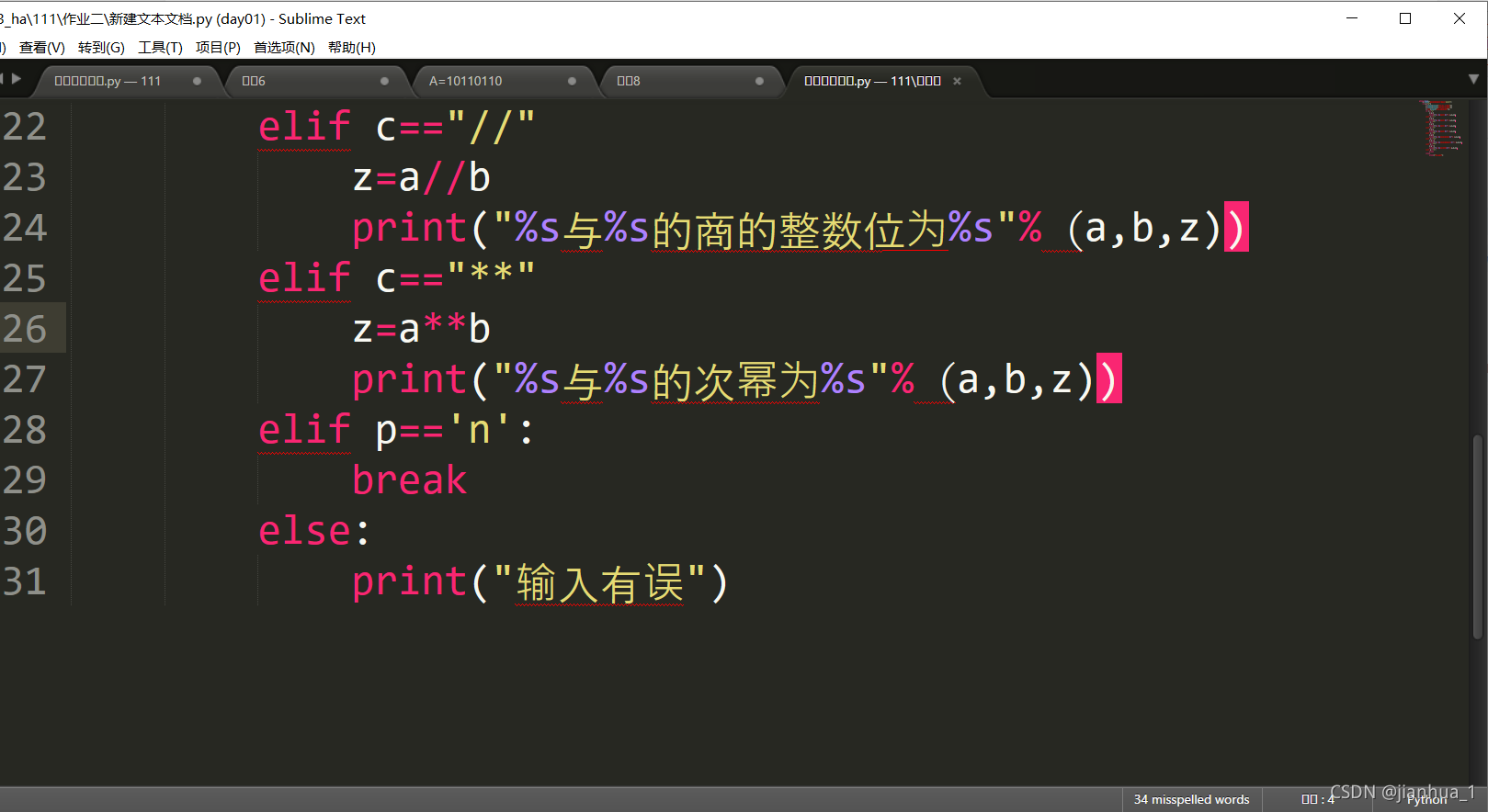Click unsaved dot on A=10110110 tab
The width and height of the screenshot is (1488, 812).
[572, 81]
